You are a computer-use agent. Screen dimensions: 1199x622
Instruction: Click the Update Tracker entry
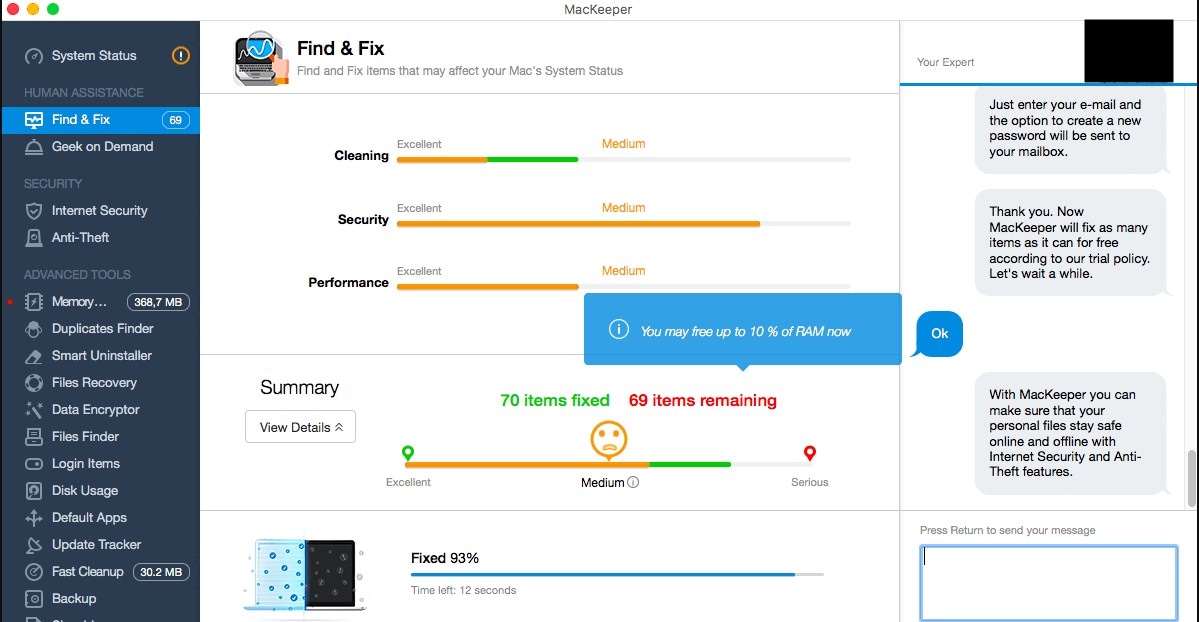click(96, 545)
